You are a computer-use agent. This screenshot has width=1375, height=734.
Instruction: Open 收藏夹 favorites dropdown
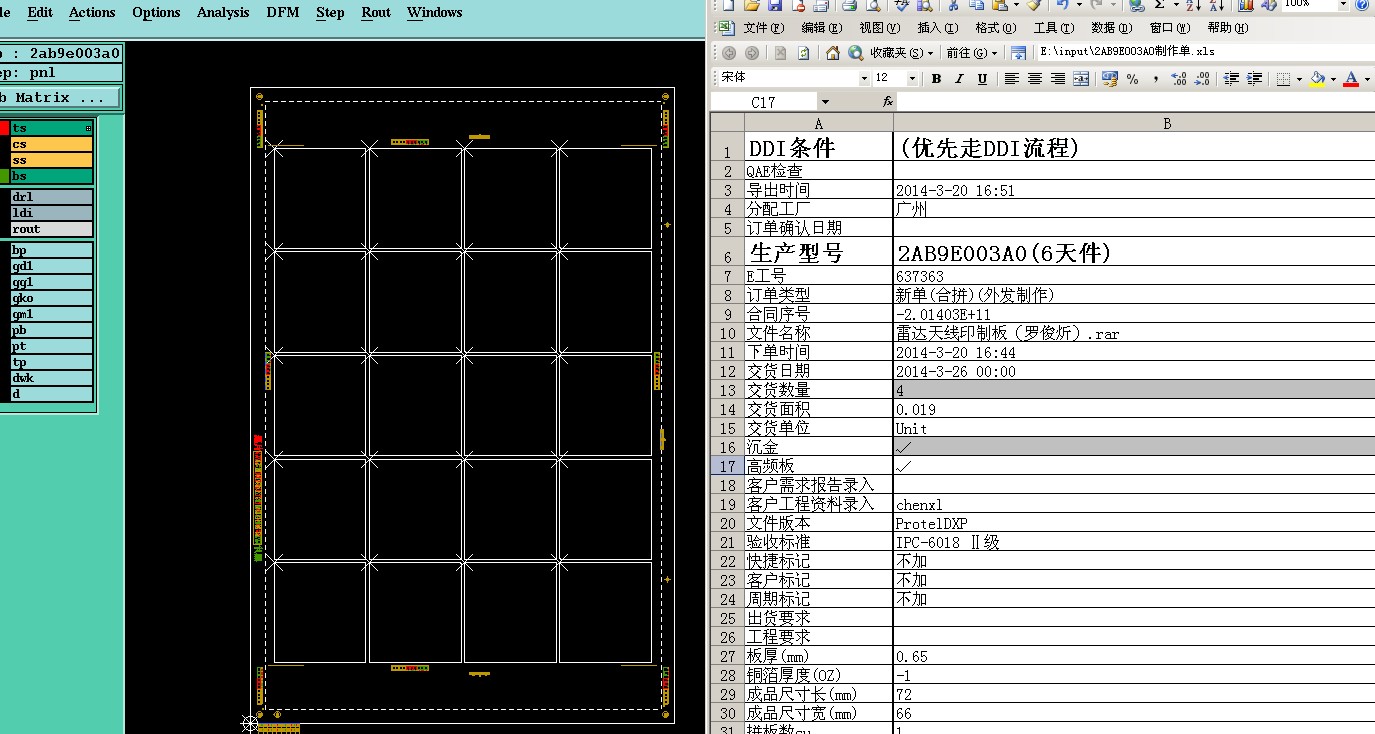click(x=901, y=53)
